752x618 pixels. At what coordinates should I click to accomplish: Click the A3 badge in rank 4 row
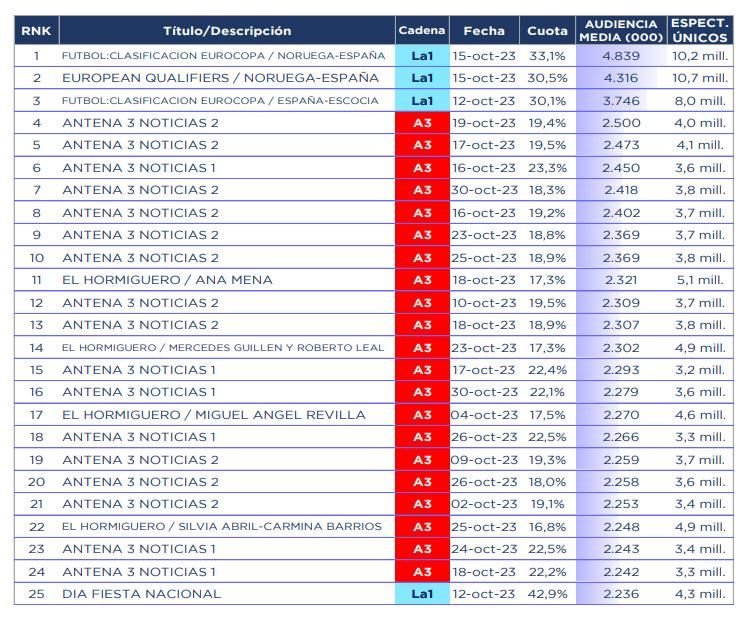[422, 123]
